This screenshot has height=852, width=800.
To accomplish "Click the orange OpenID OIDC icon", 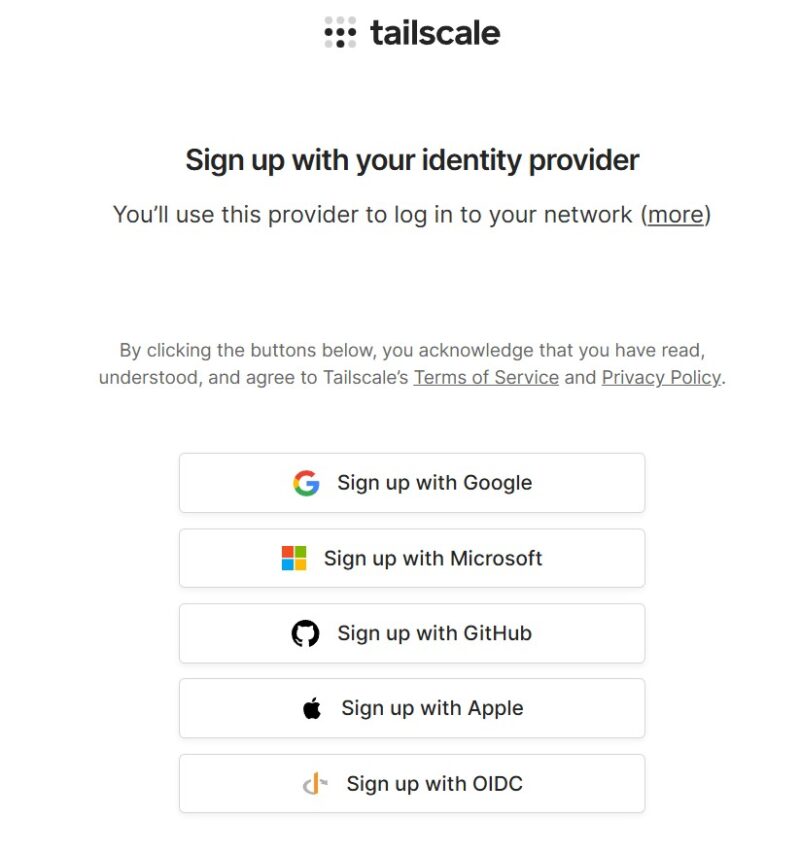I will point(315,784).
